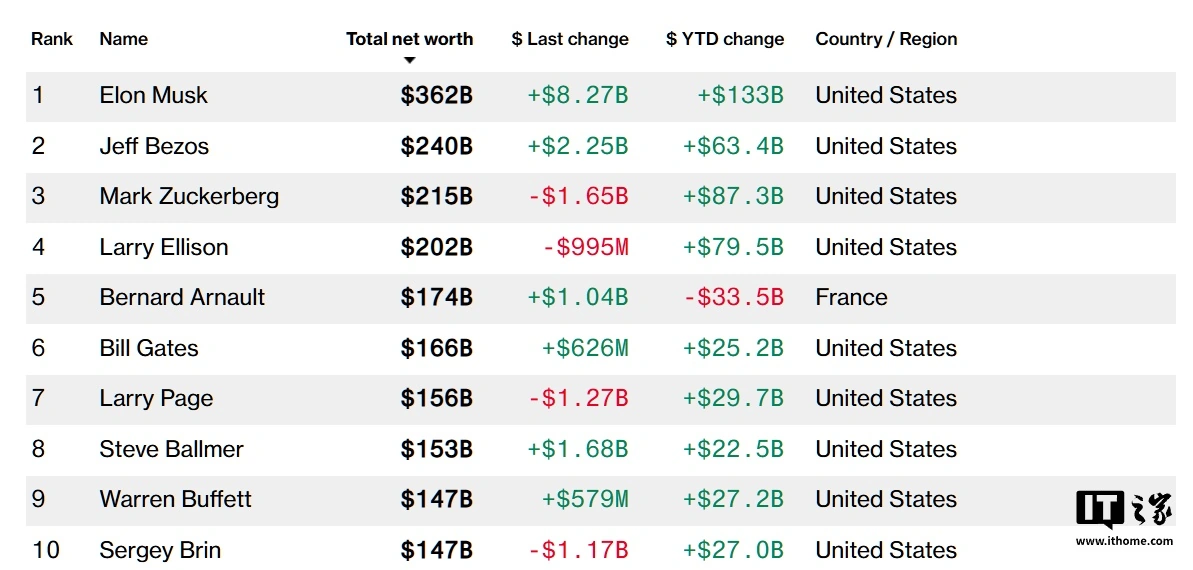Click the Rank column header

pyautogui.click(x=52, y=39)
